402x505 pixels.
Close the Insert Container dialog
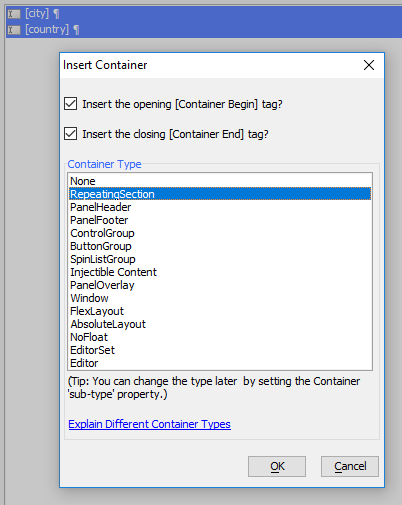coord(369,65)
